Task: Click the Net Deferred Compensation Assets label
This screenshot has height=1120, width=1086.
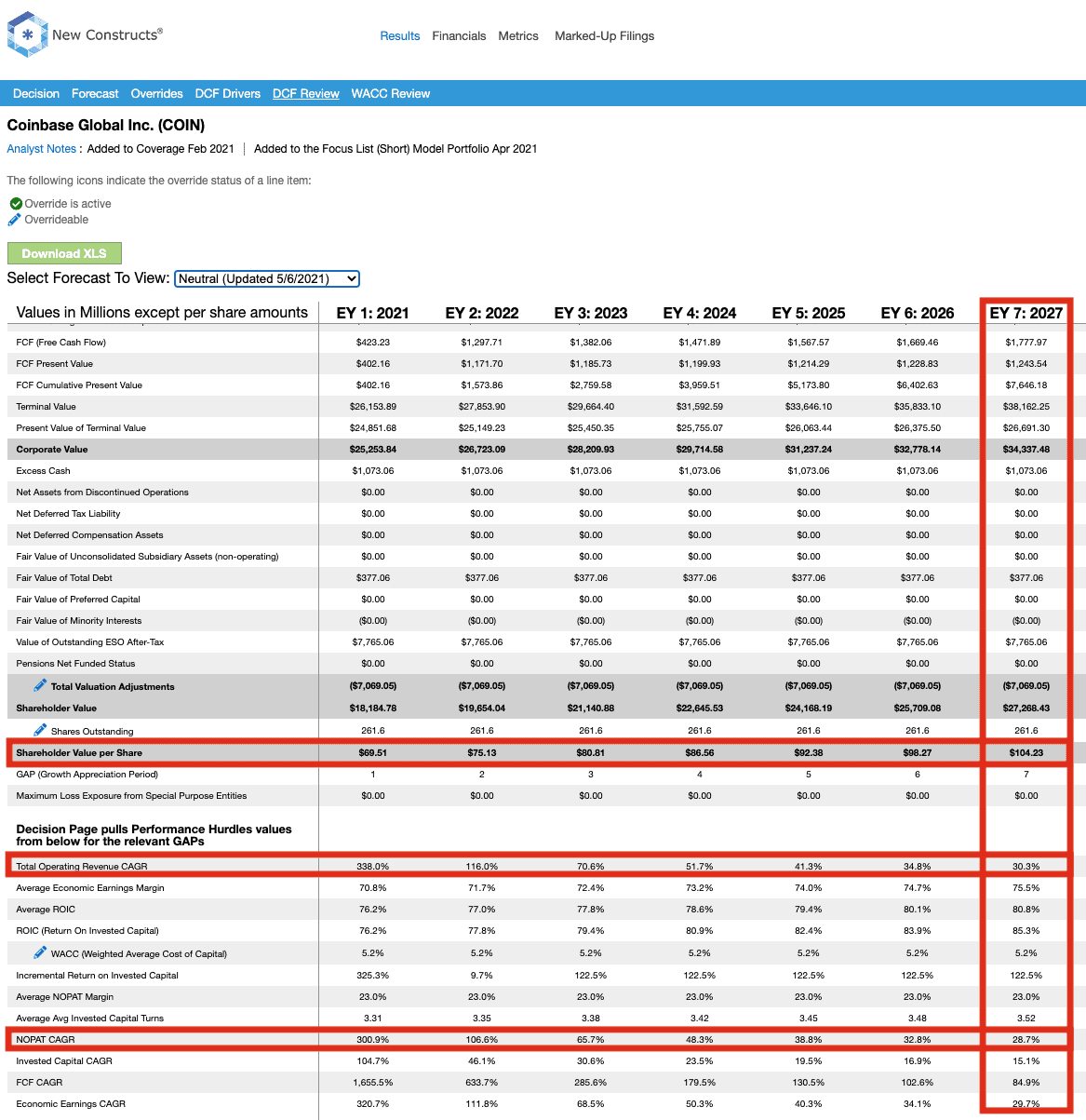Action: (89, 535)
